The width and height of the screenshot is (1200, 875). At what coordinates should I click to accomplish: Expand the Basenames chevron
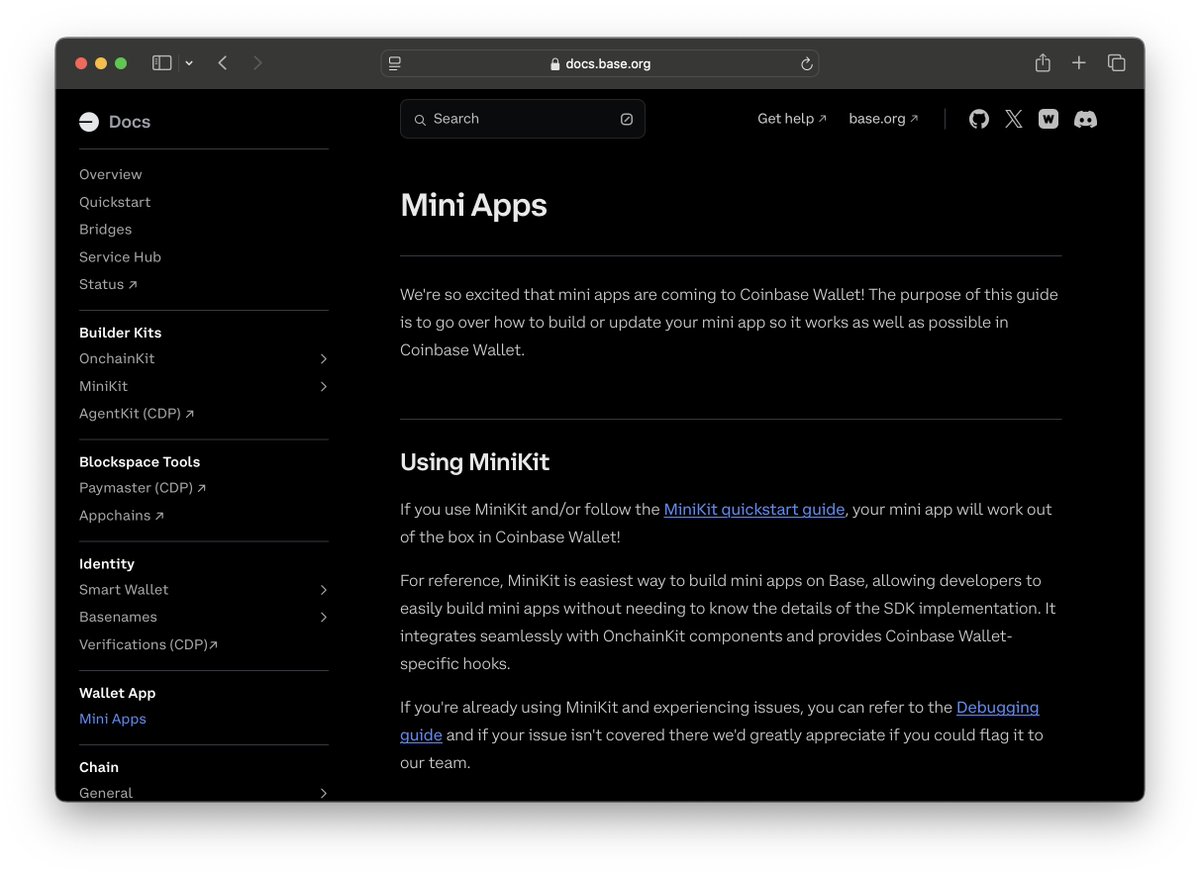coord(323,617)
